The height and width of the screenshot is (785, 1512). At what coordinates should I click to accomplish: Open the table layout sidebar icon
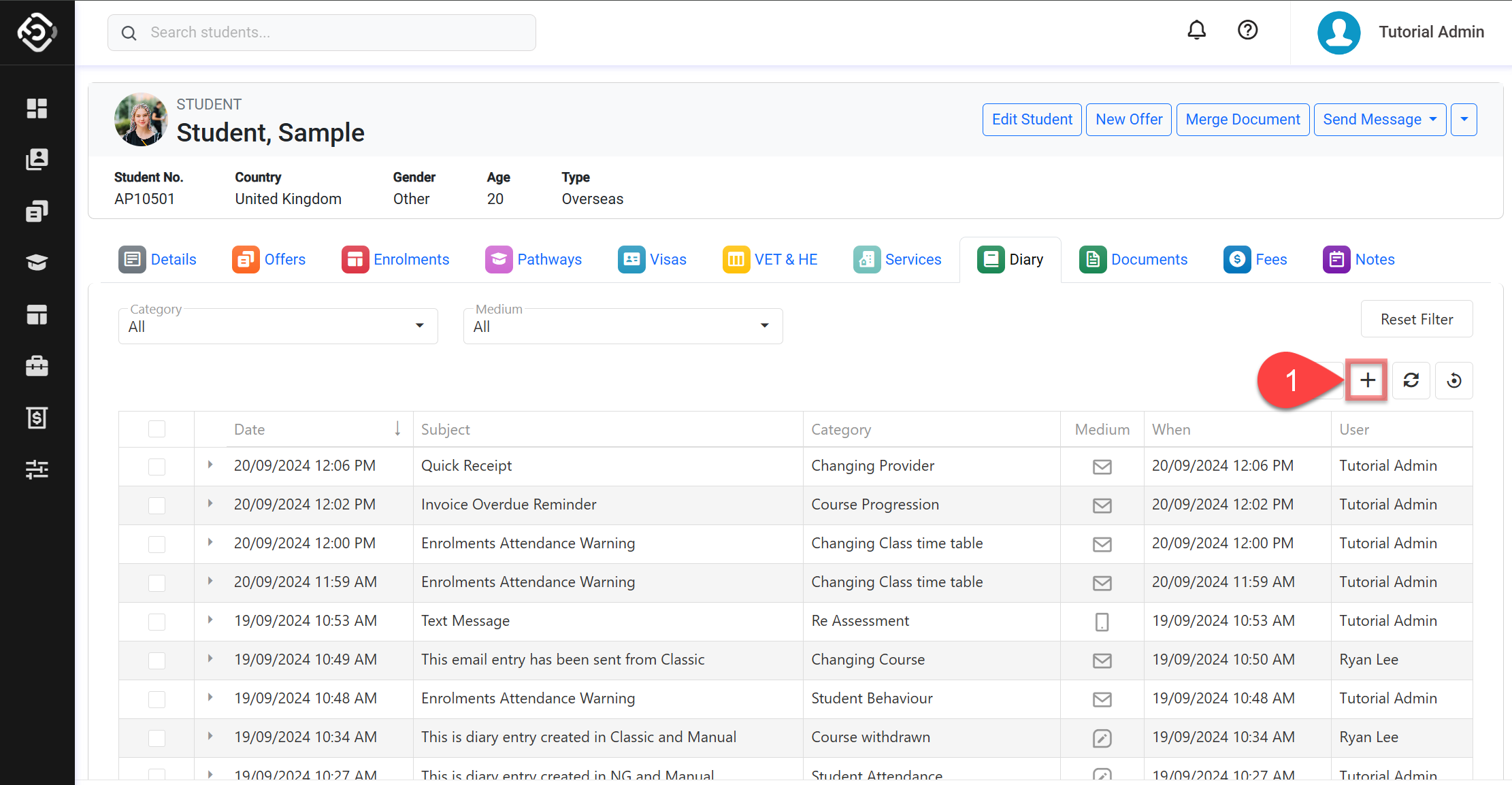pos(37,314)
